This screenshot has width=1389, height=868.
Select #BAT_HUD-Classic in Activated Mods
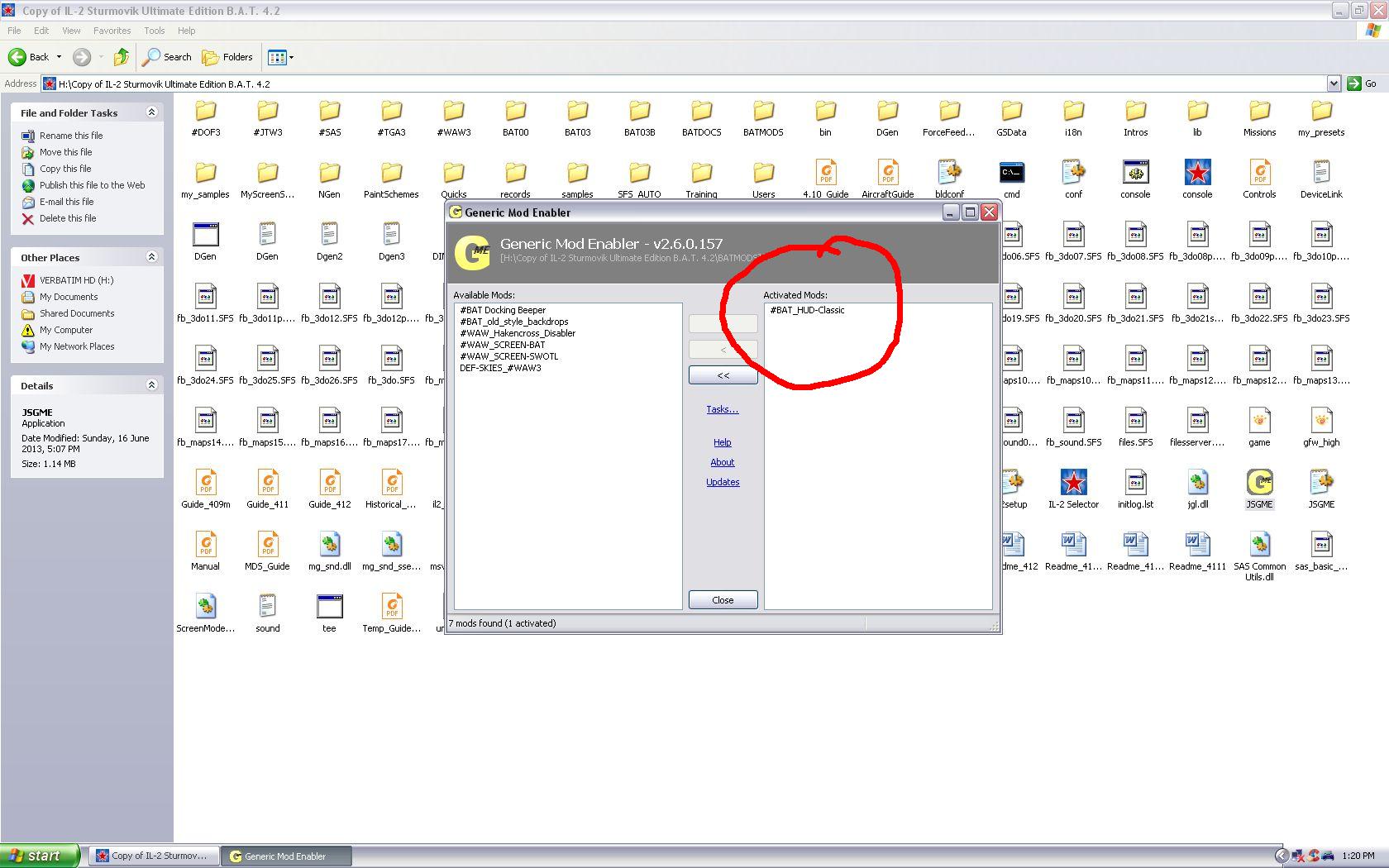(x=807, y=310)
